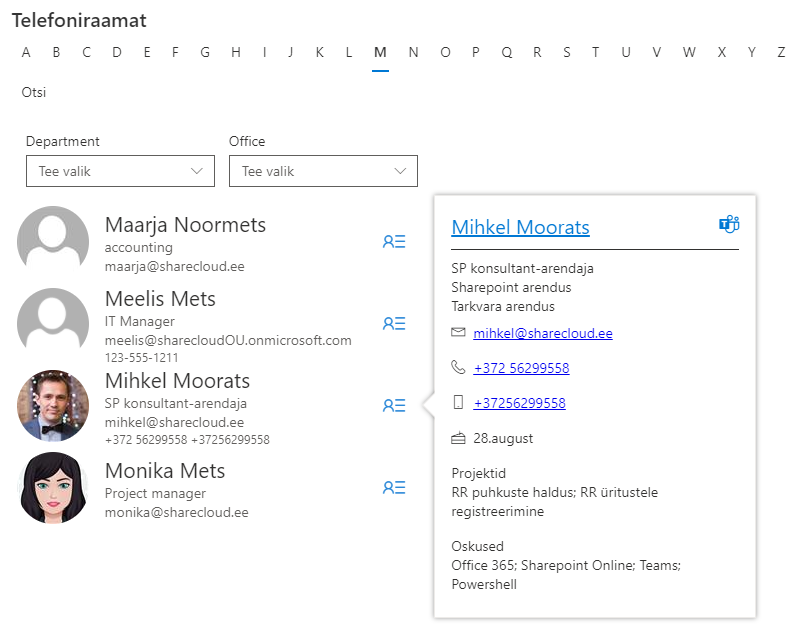
Task: Select letter B tab
Action: pyautogui.click(x=56, y=52)
